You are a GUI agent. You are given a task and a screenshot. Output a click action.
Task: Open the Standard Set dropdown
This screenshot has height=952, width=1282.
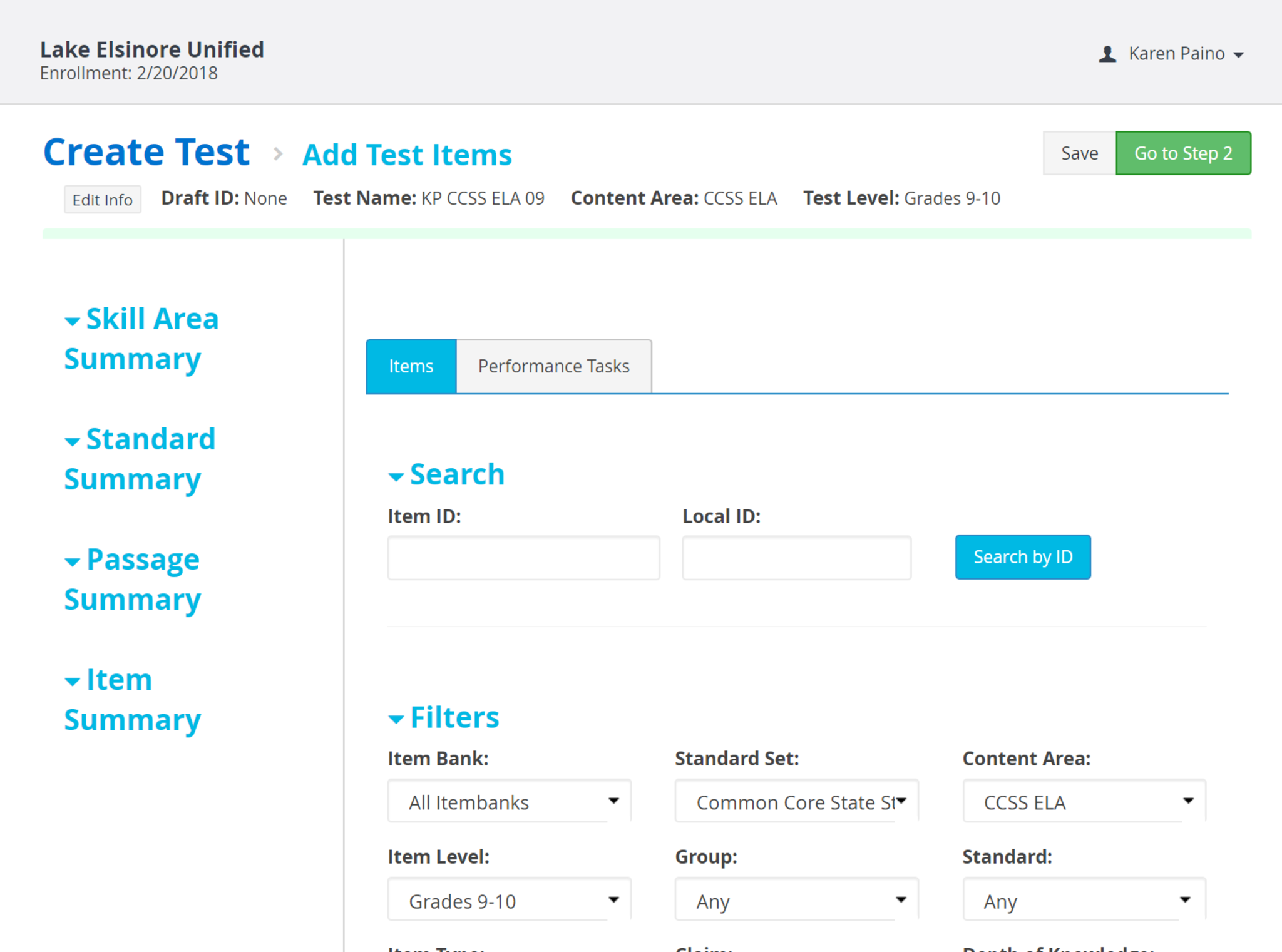click(796, 801)
